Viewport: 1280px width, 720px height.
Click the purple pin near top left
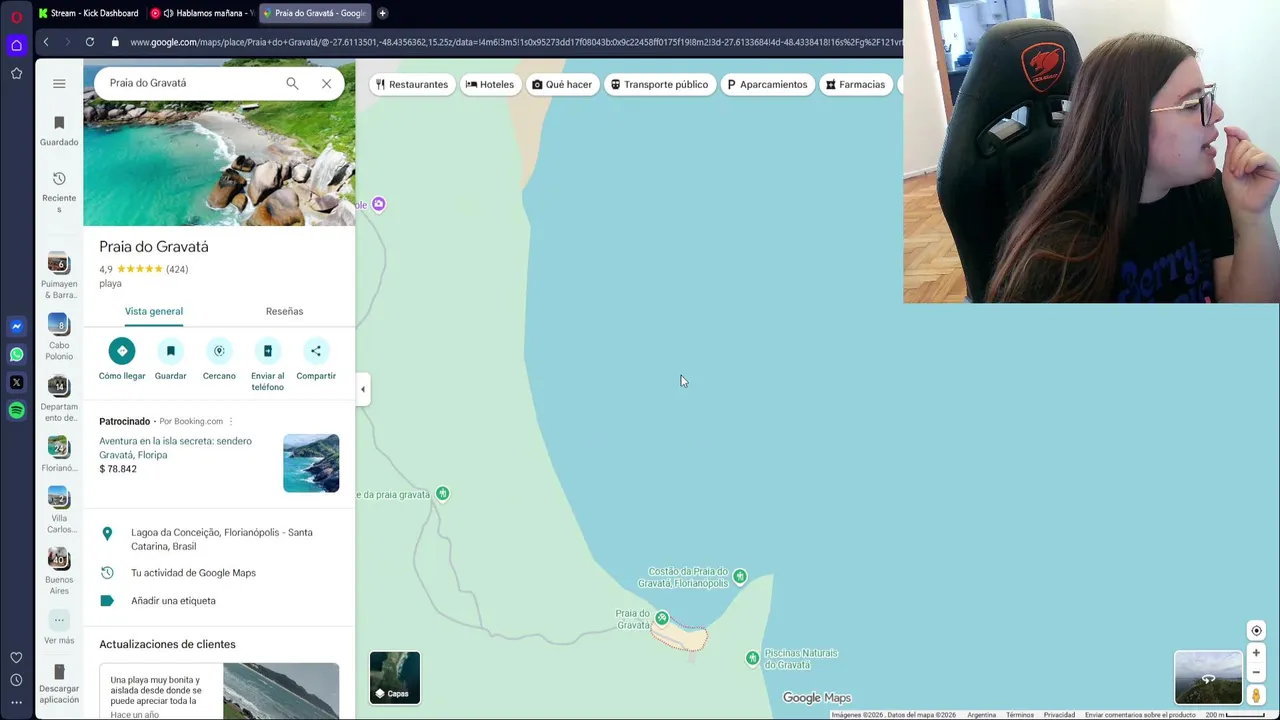[378, 204]
